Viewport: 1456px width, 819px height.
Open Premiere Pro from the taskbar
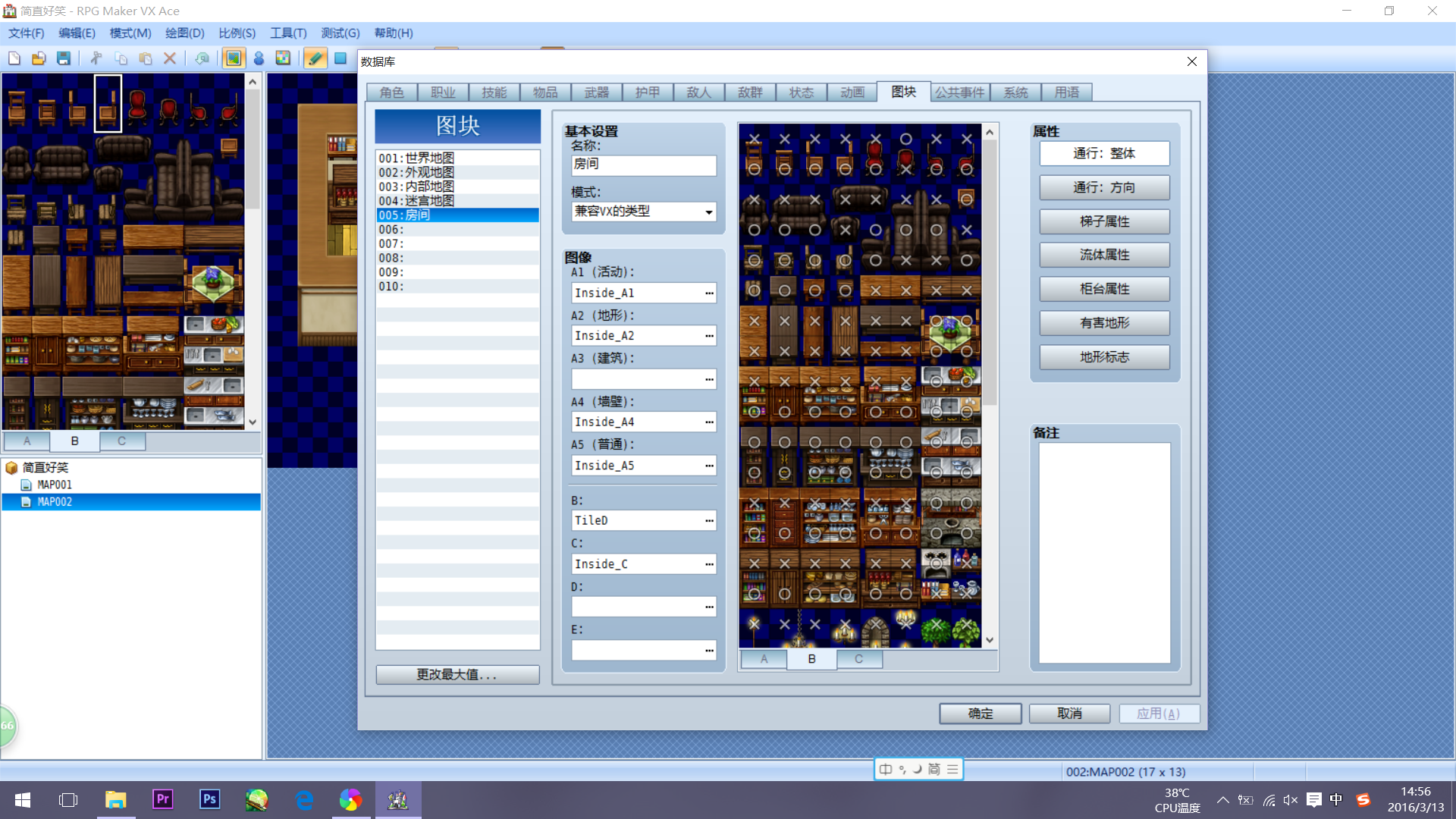pyautogui.click(x=162, y=799)
